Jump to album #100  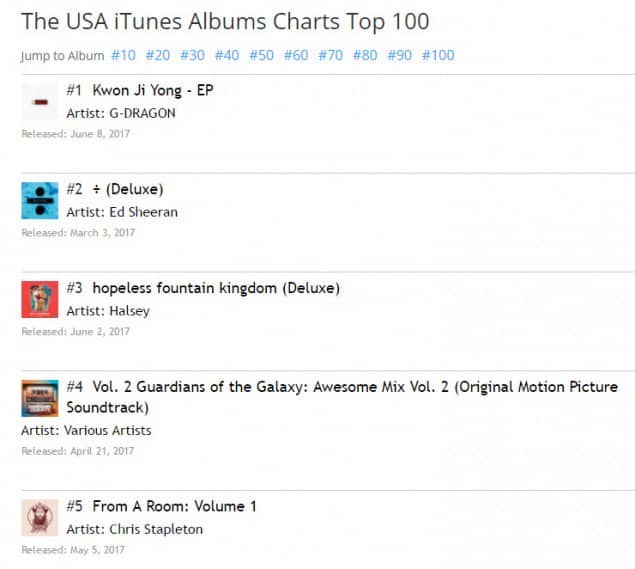tap(438, 55)
